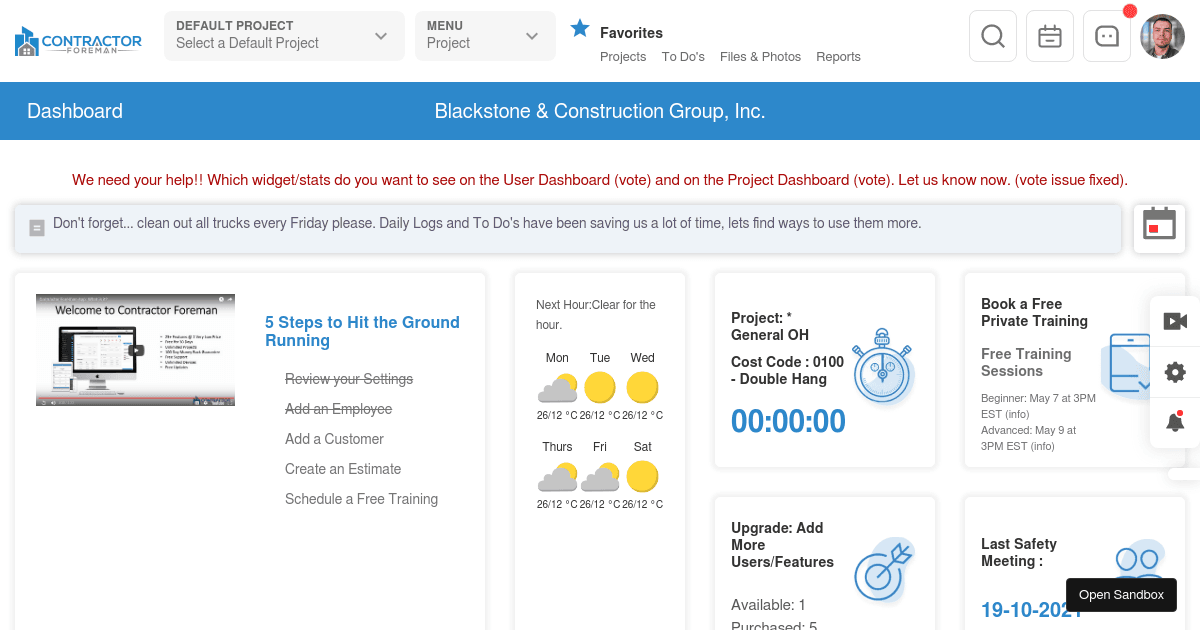The width and height of the screenshot is (1200, 630).
Task: Go to Reports in Favorites
Action: click(x=838, y=57)
